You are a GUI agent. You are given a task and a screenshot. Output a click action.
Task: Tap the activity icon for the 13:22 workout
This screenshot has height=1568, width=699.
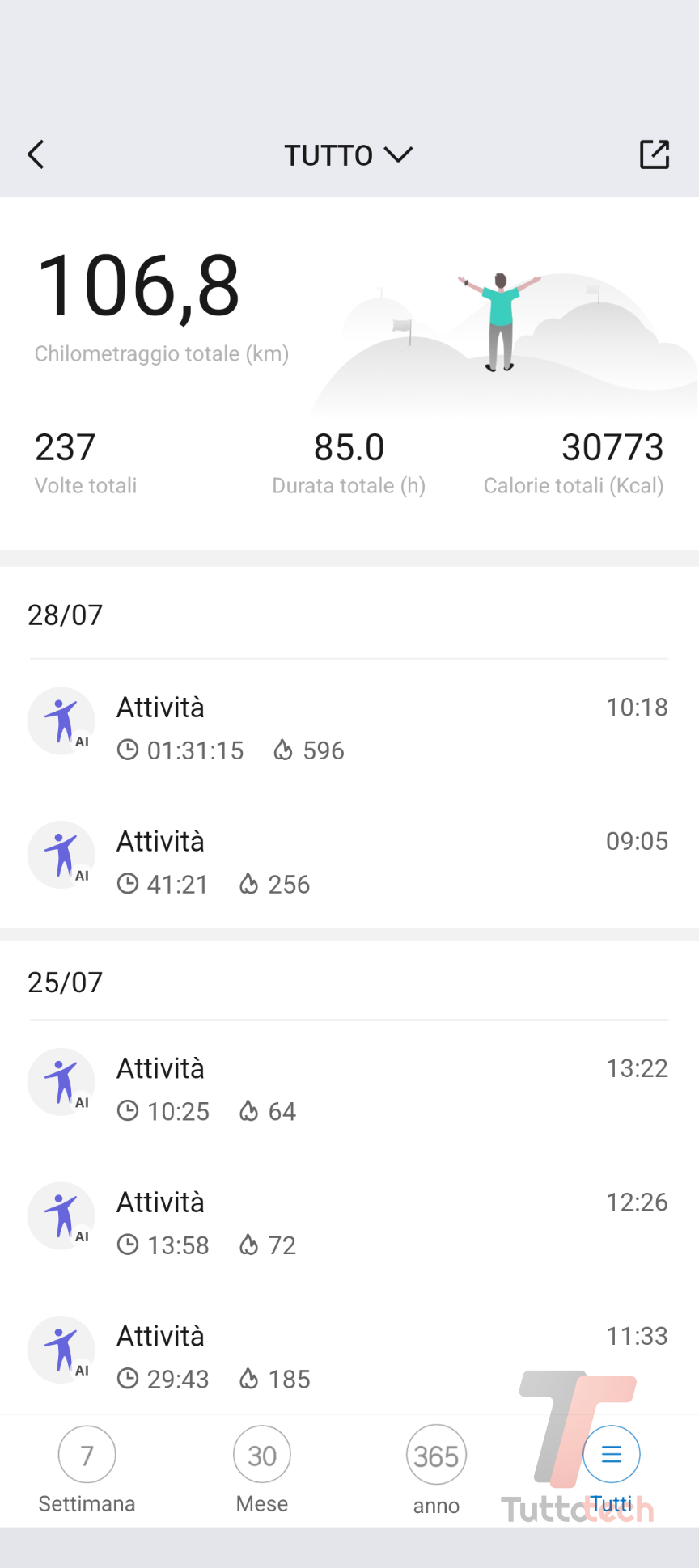click(61, 1082)
